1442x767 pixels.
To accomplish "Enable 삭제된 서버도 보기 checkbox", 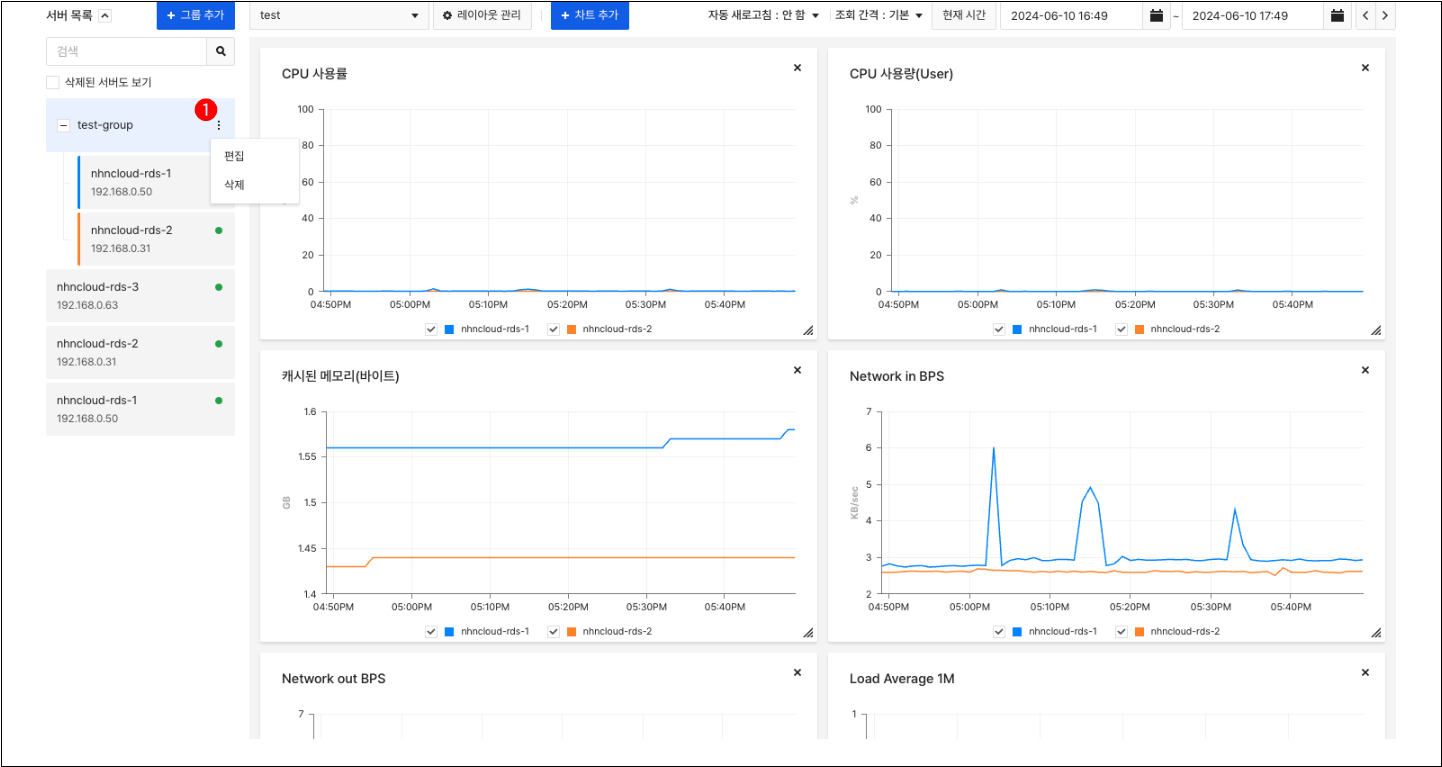I will [x=53, y=82].
